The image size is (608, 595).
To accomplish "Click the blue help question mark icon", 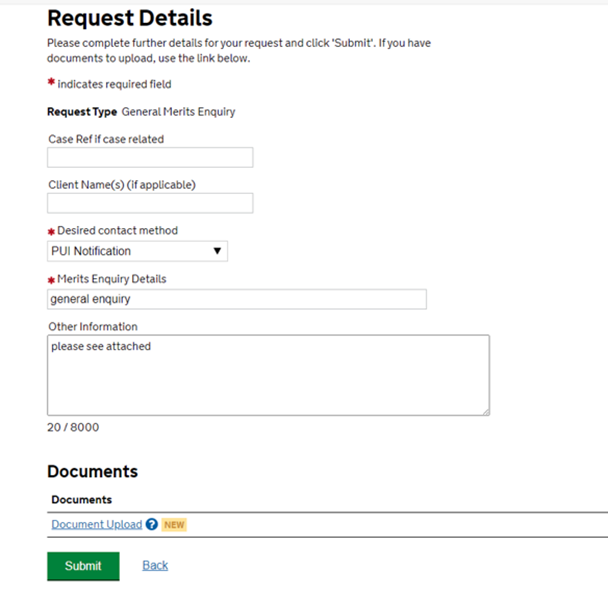I will (x=152, y=524).
